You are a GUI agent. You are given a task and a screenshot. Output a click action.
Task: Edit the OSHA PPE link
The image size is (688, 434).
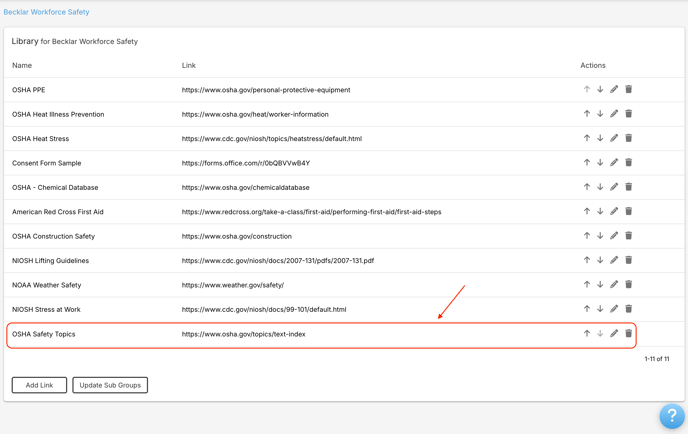point(614,90)
